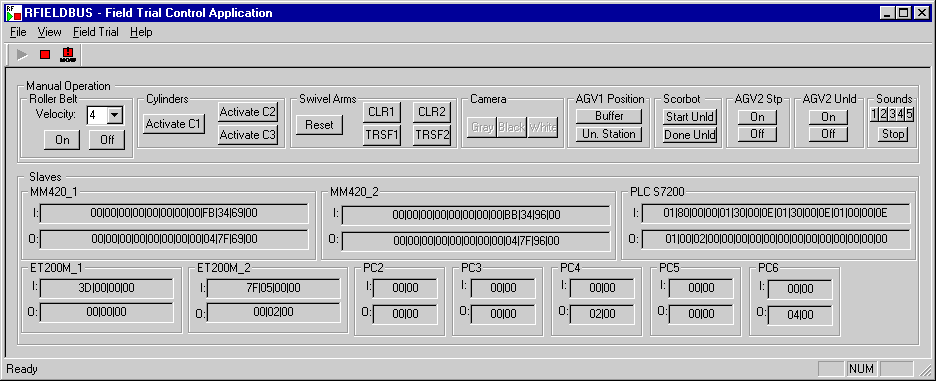Click ET200M_1 input field 3D|00|00|00
The width and height of the screenshot is (936, 381).
107,288
